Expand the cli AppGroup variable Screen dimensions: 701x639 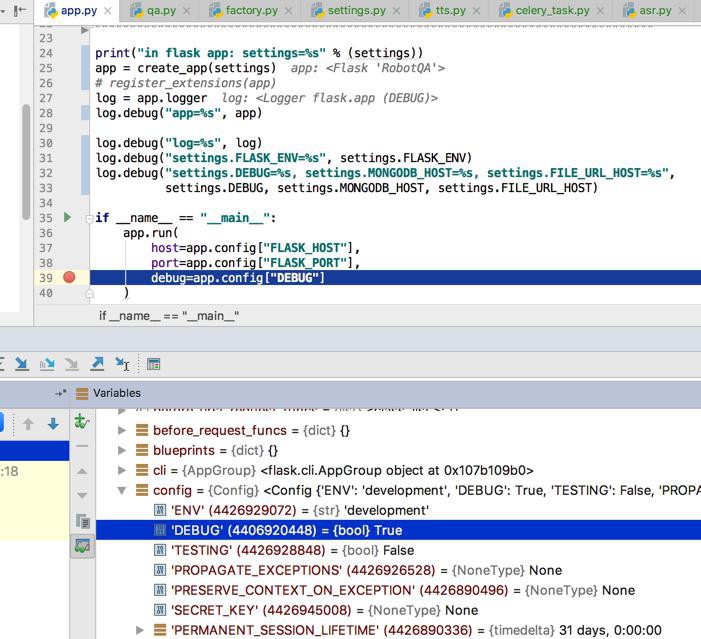click(122, 470)
